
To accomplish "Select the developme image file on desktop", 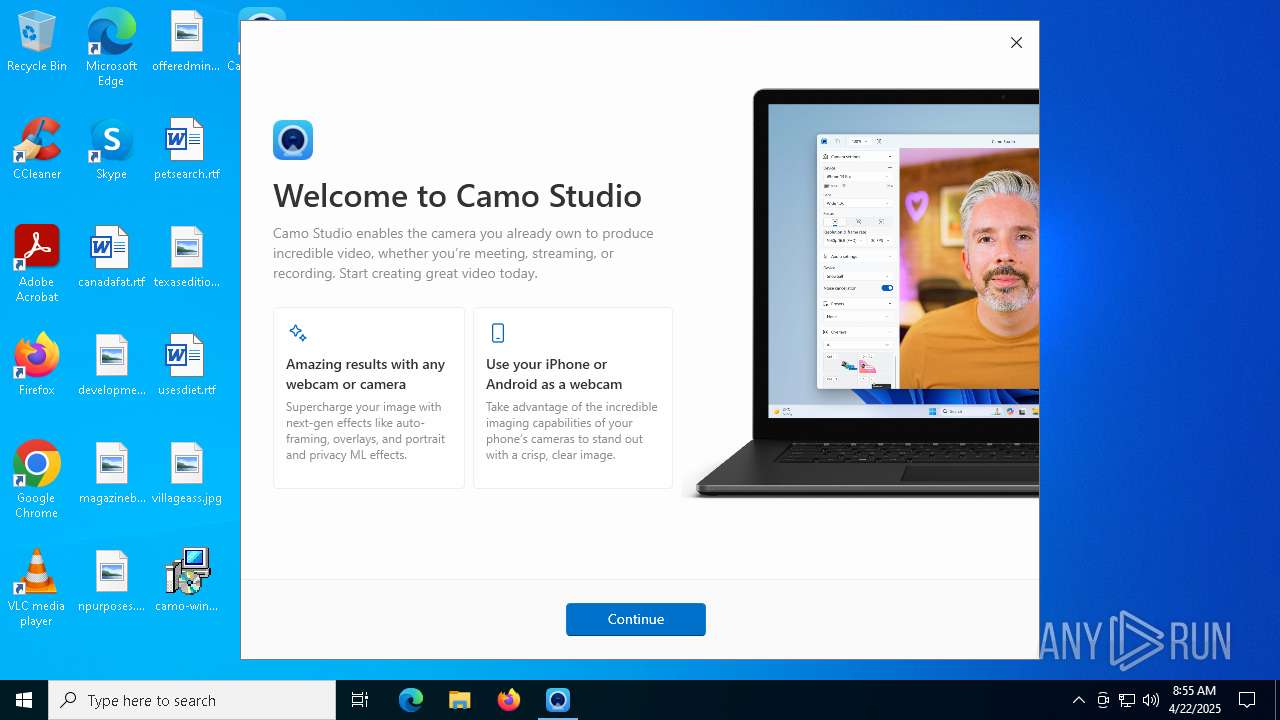I will [111, 366].
